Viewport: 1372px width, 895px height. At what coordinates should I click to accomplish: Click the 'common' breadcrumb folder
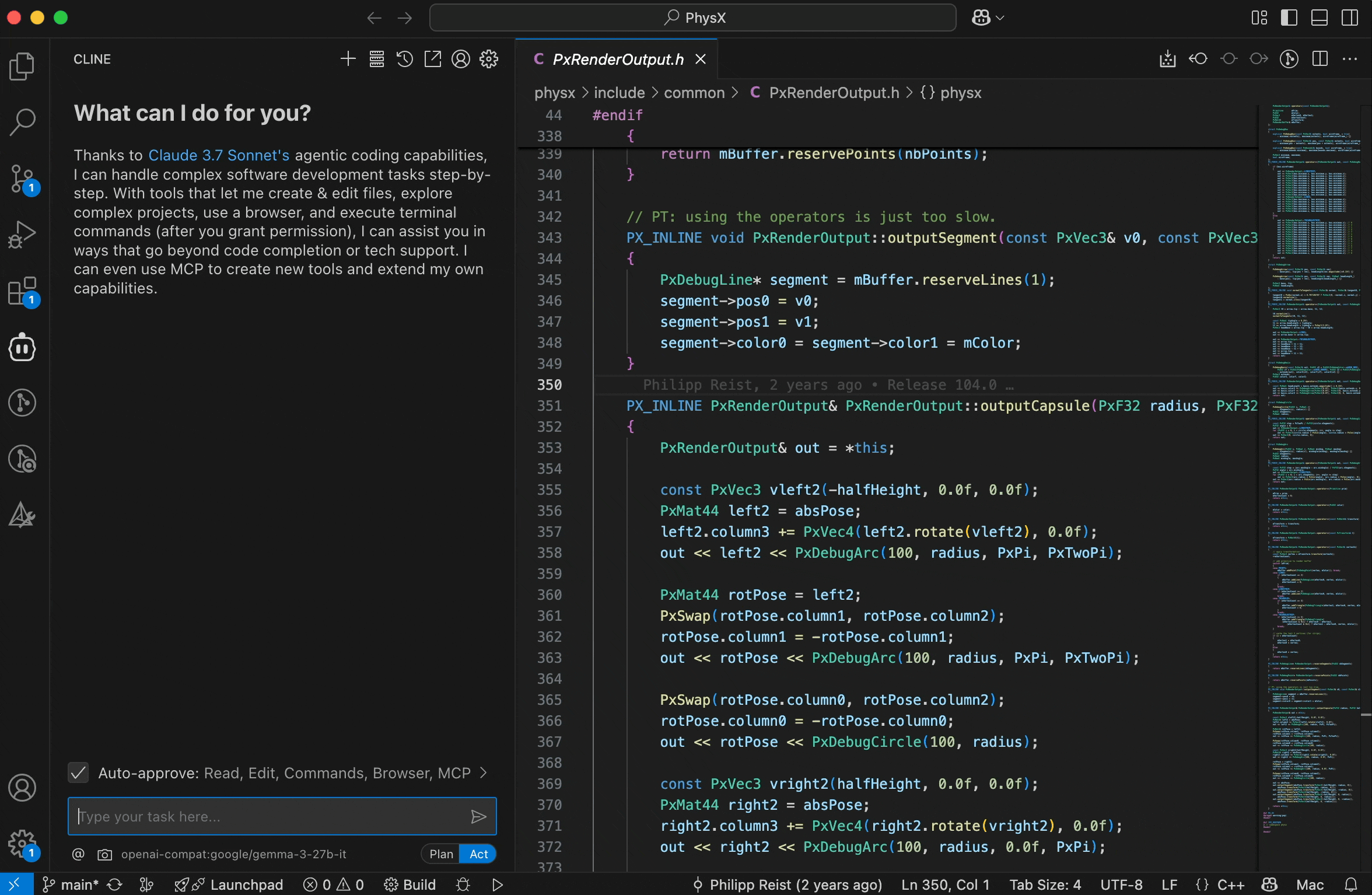(x=694, y=93)
